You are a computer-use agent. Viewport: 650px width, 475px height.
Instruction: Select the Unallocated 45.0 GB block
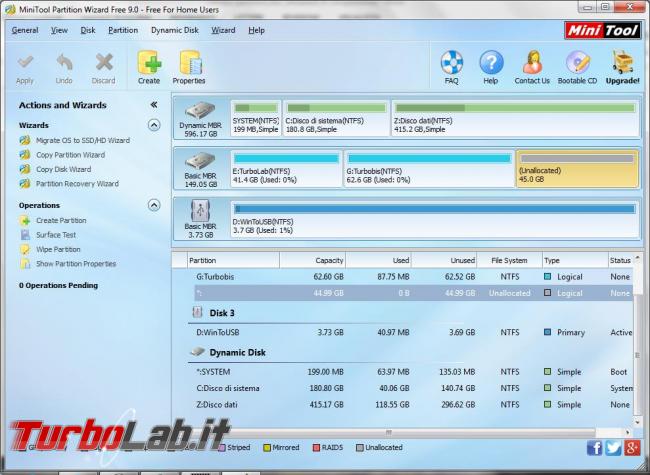(x=577, y=169)
